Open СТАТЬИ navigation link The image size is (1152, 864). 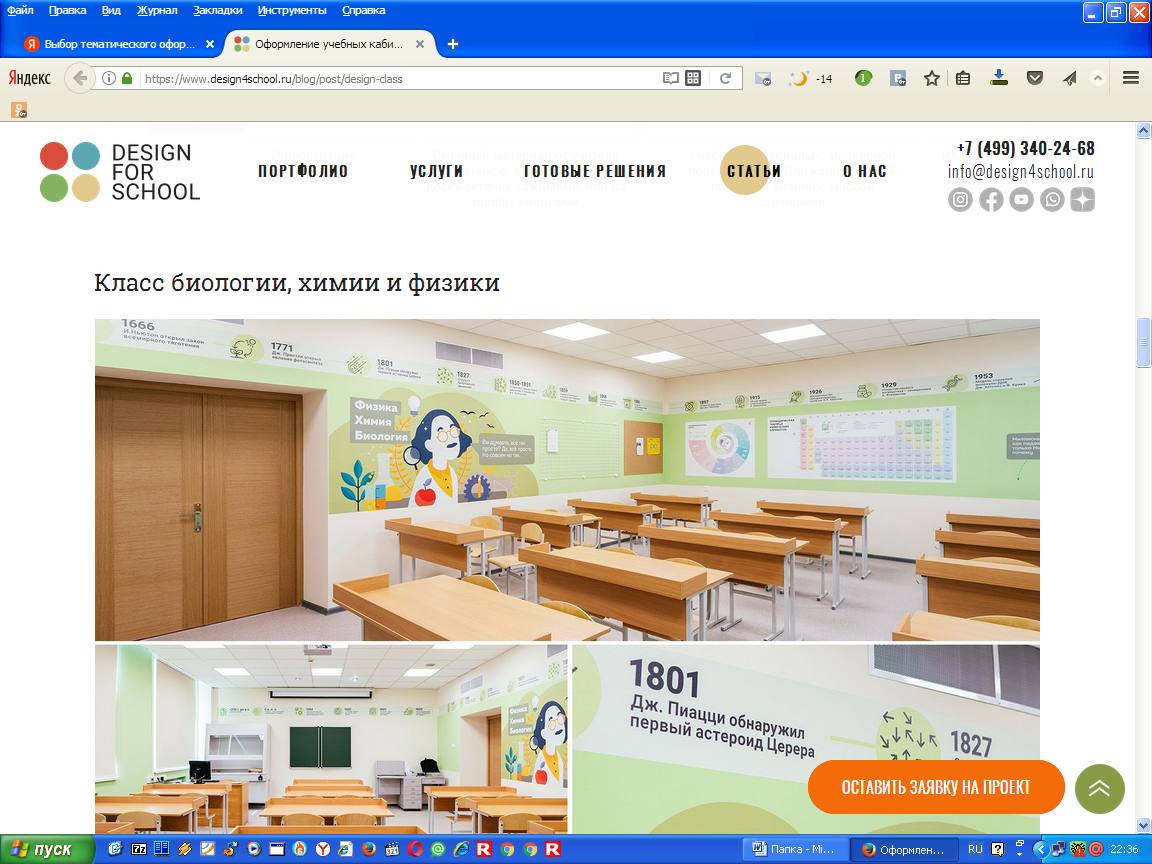(x=754, y=171)
